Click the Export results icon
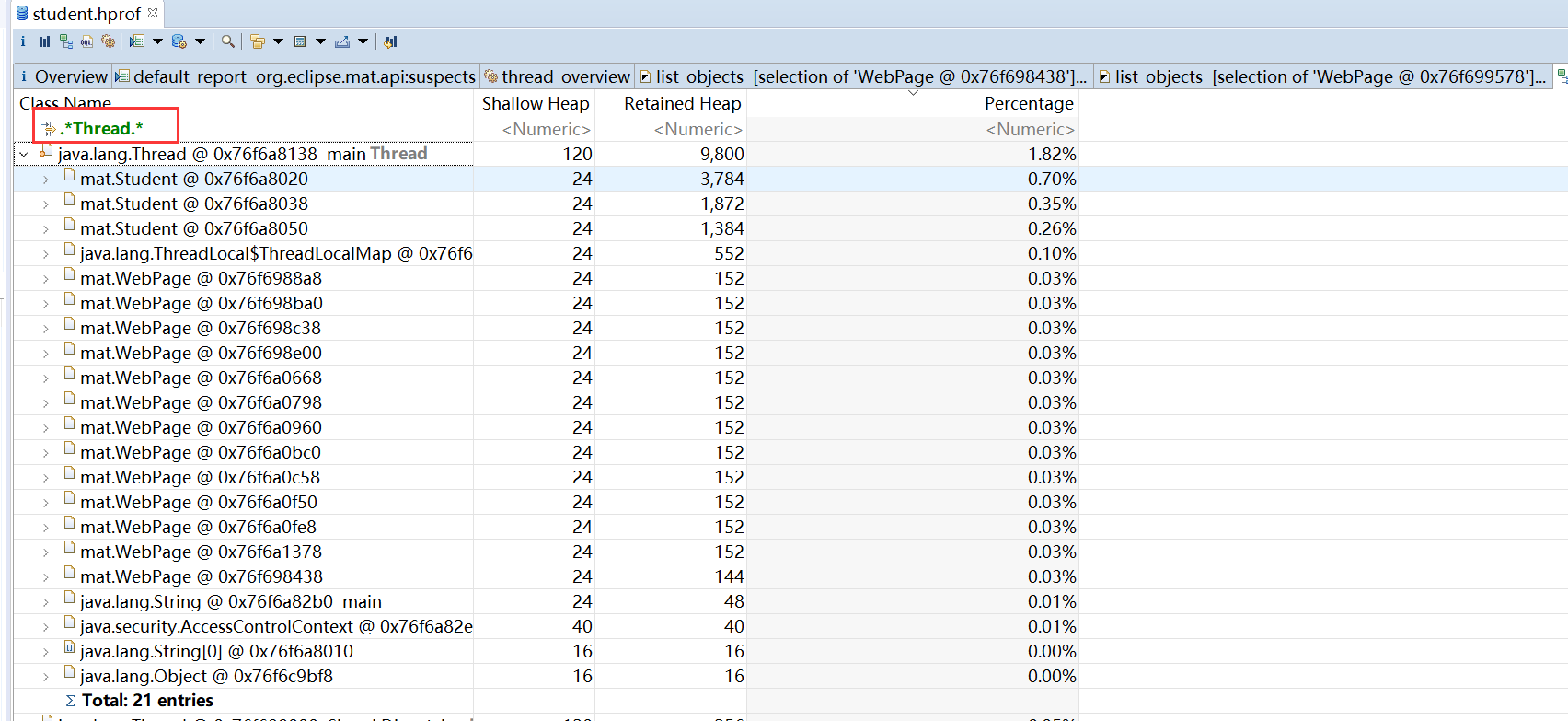The width and height of the screenshot is (1568, 721). [342, 41]
